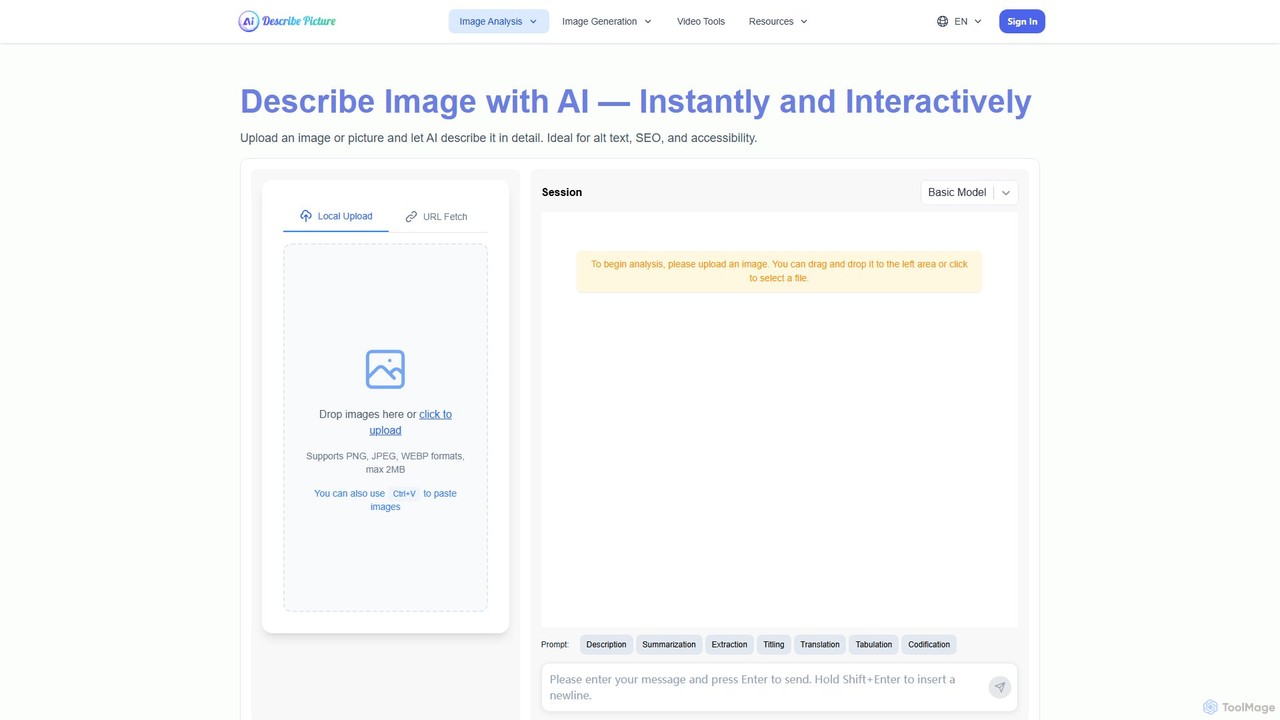Click the 'Upload an image or picture' subtitle
Viewport: 1280px width, 720px height.
498,138
